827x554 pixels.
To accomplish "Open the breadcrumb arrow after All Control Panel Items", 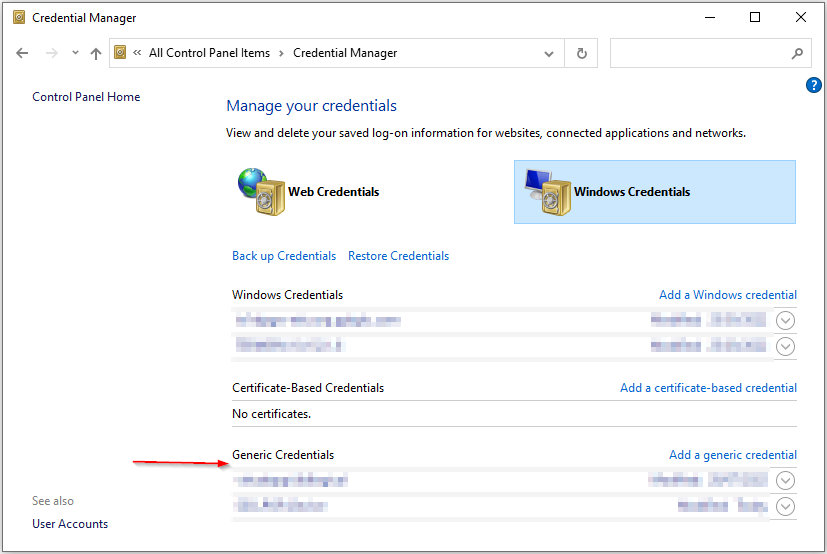I will point(282,53).
